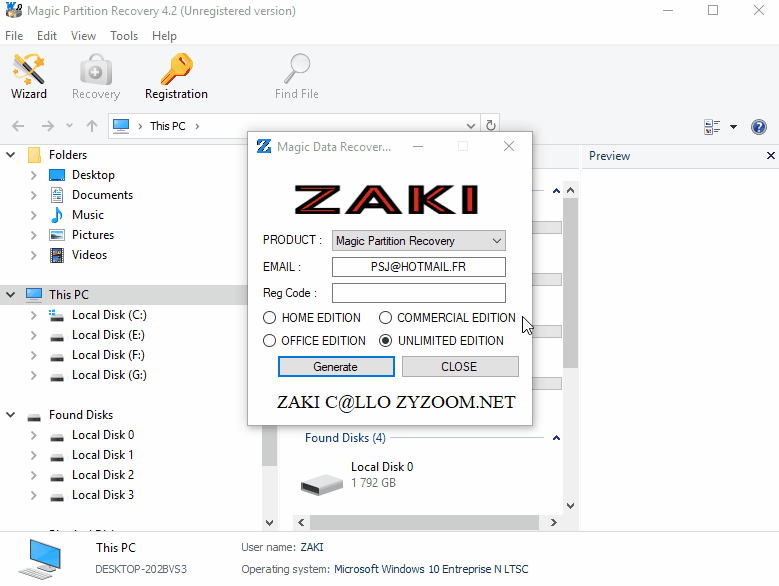
Task: Open the view options icon
Action: 712,127
